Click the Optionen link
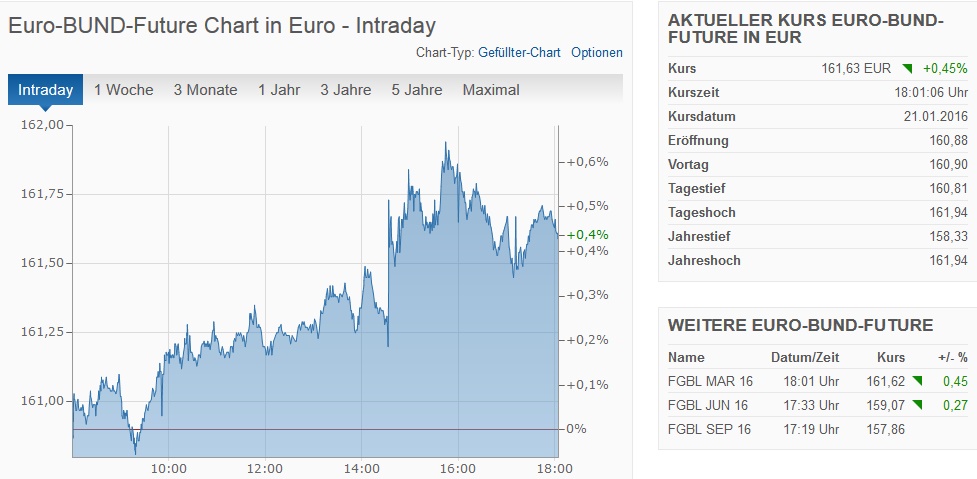The height and width of the screenshot is (479, 977). [x=597, y=52]
